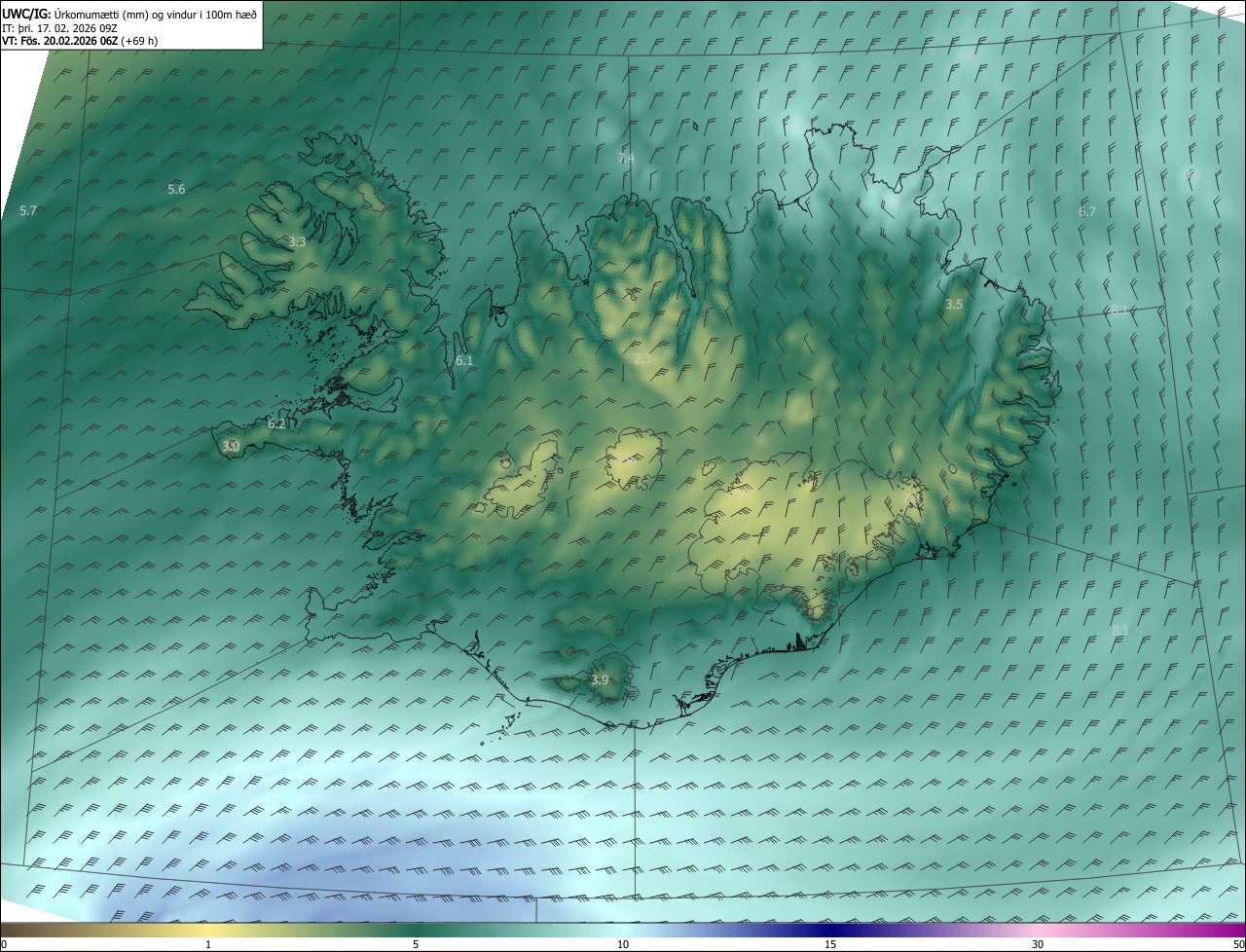1246x952 pixels.
Task: Click the '0' tick label on the legend
Action: tap(4, 944)
